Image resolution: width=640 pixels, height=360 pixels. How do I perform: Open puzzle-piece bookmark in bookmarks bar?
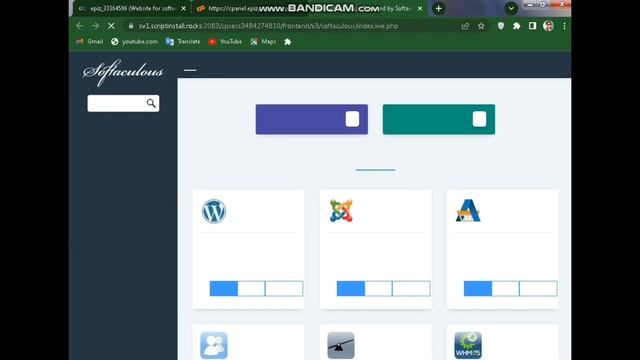(287, 42)
